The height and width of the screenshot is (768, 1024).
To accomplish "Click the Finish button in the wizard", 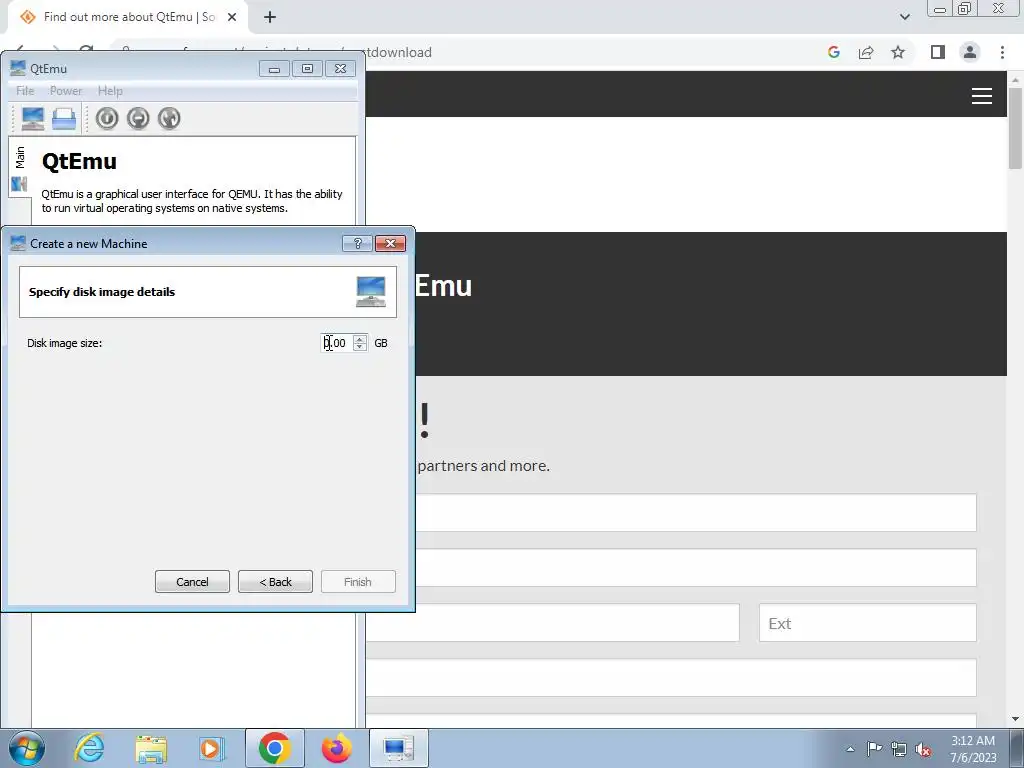I will click(358, 582).
